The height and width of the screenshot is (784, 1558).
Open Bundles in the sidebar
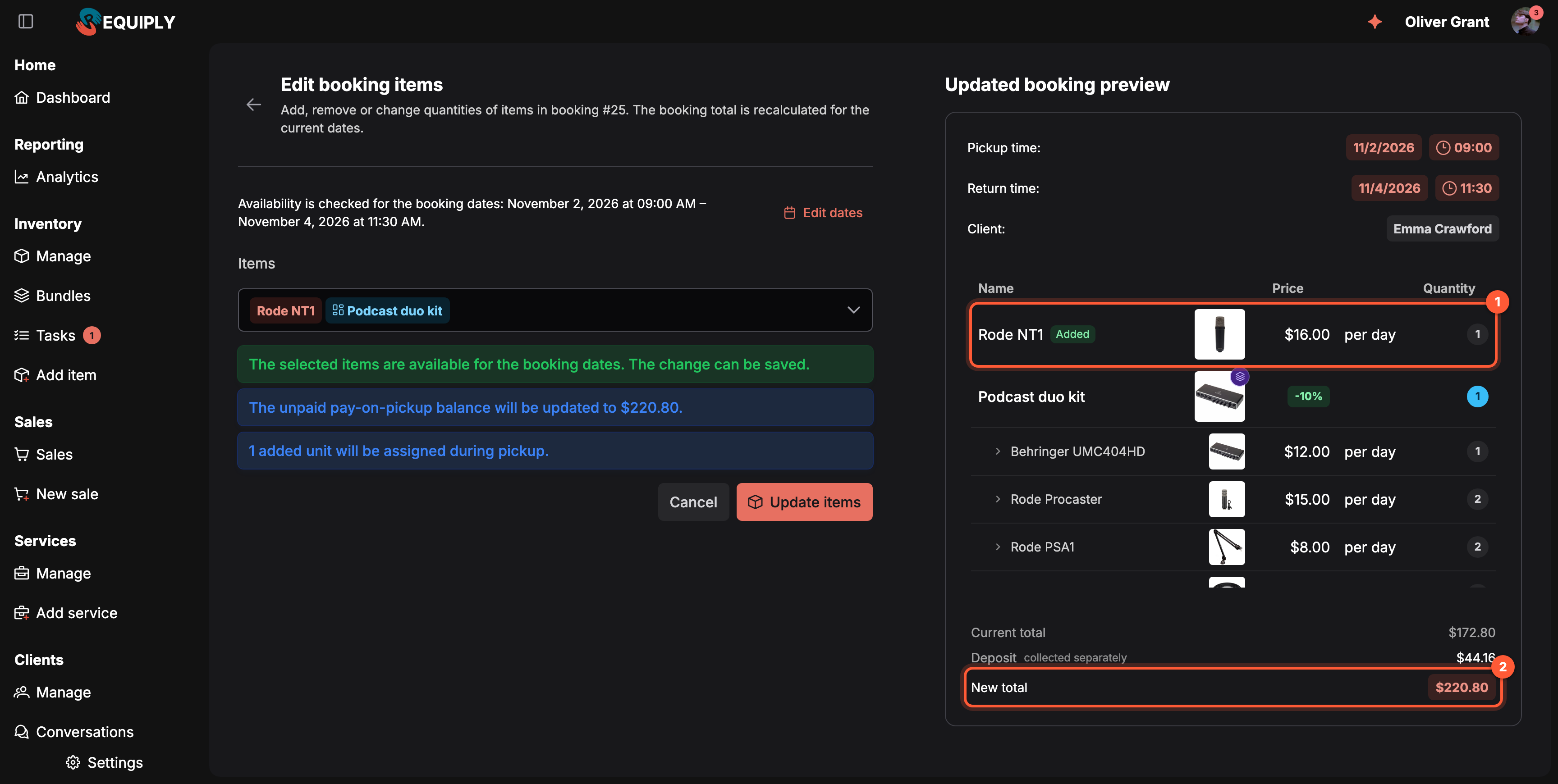tap(53, 296)
